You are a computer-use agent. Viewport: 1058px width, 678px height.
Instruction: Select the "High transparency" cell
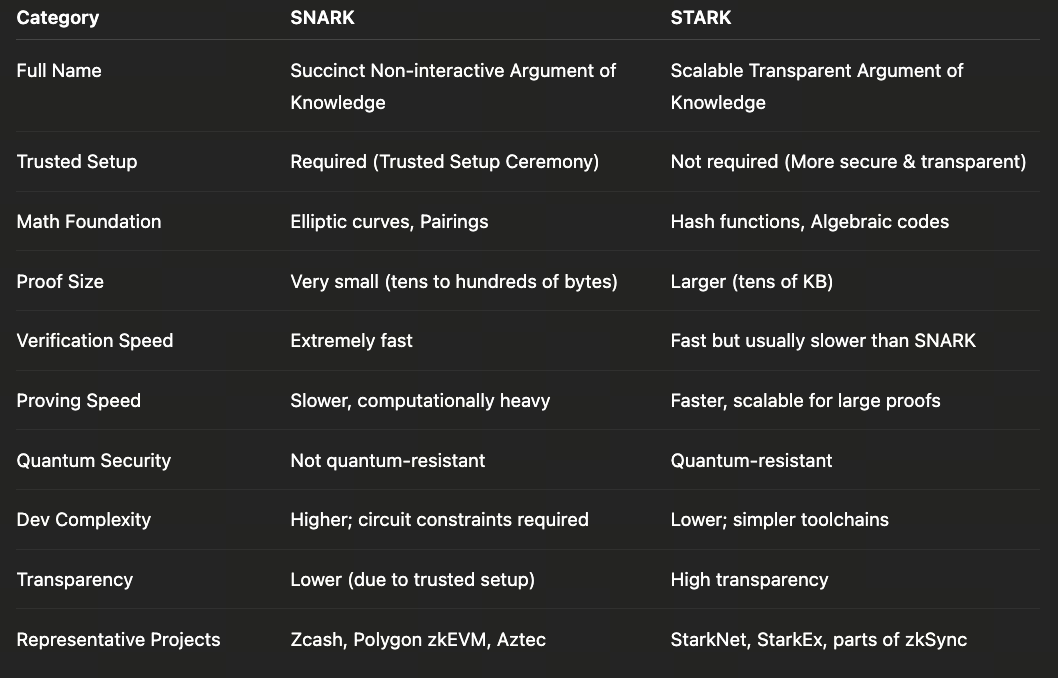pos(750,579)
